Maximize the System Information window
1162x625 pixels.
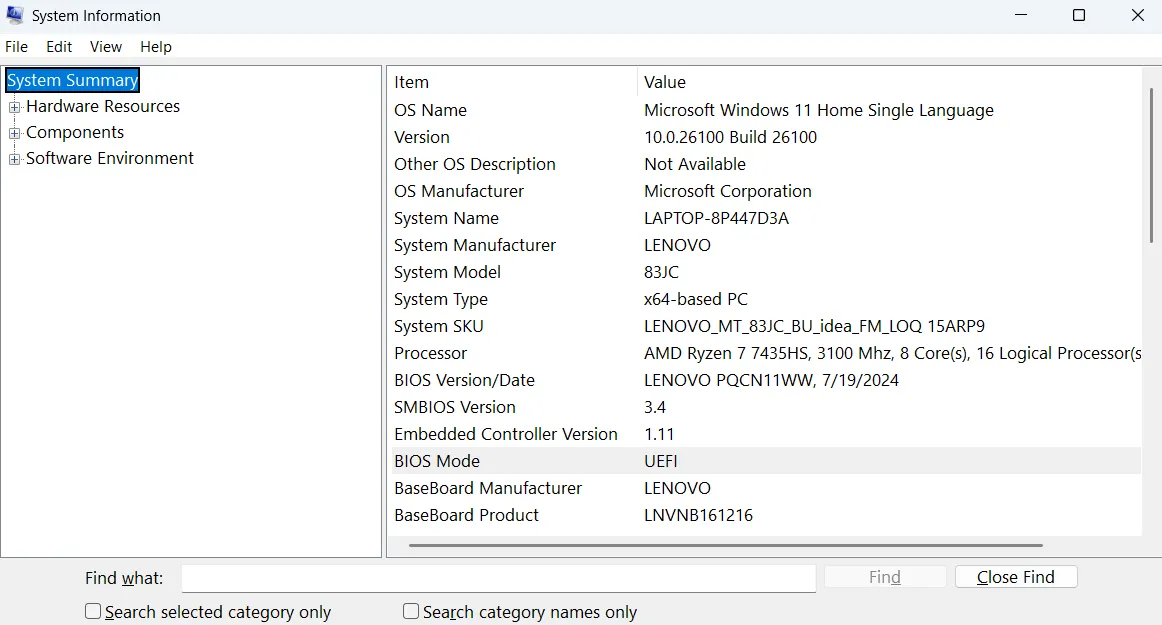pyautogui.click(x=1079, y=16)
